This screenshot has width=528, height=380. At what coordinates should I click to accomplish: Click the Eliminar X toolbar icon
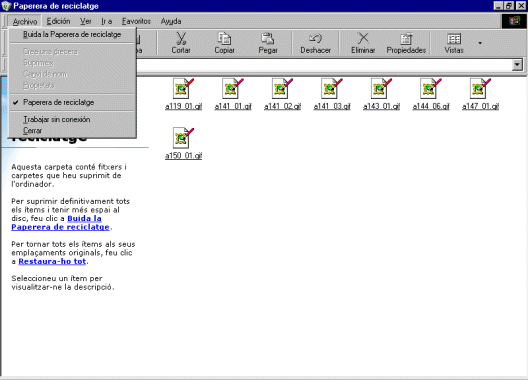pos(363,38)
